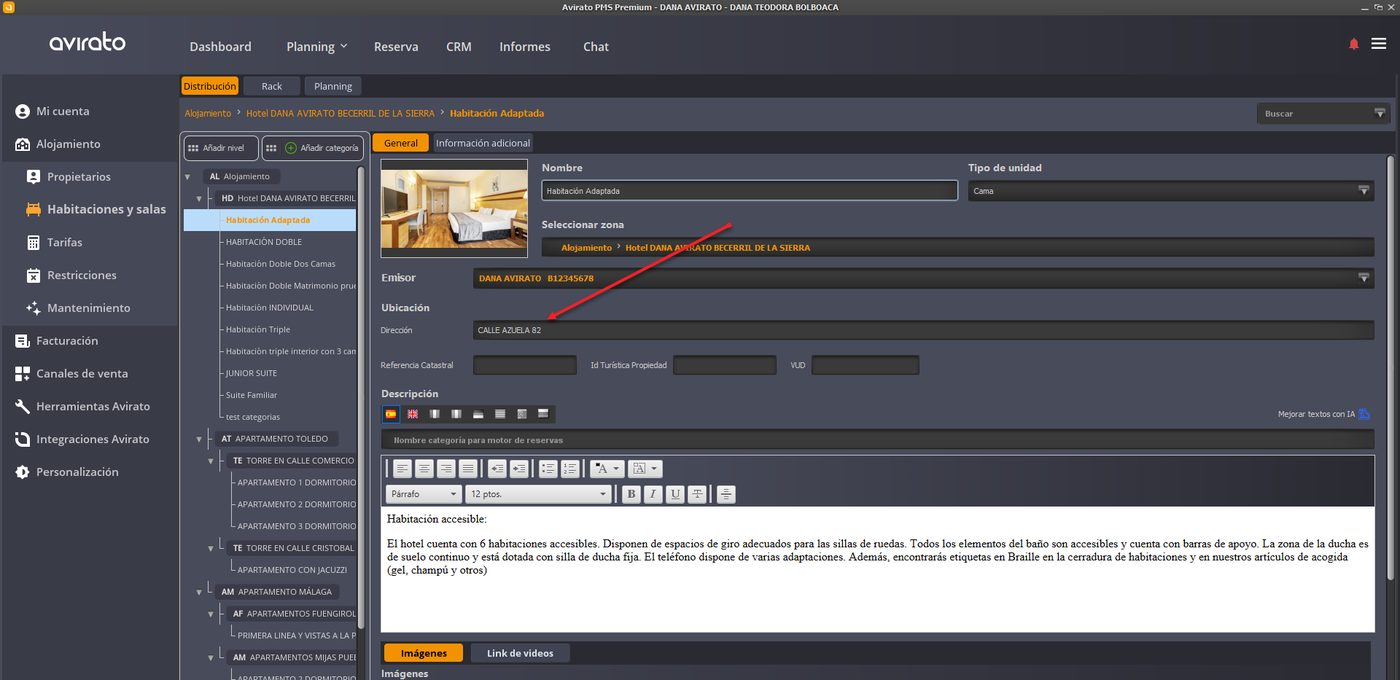This screenshot has width=1400, height=680.
Task: Select JUNIOR SUITE in the tree
Action: pyautogui.click(x=251, y=373)
